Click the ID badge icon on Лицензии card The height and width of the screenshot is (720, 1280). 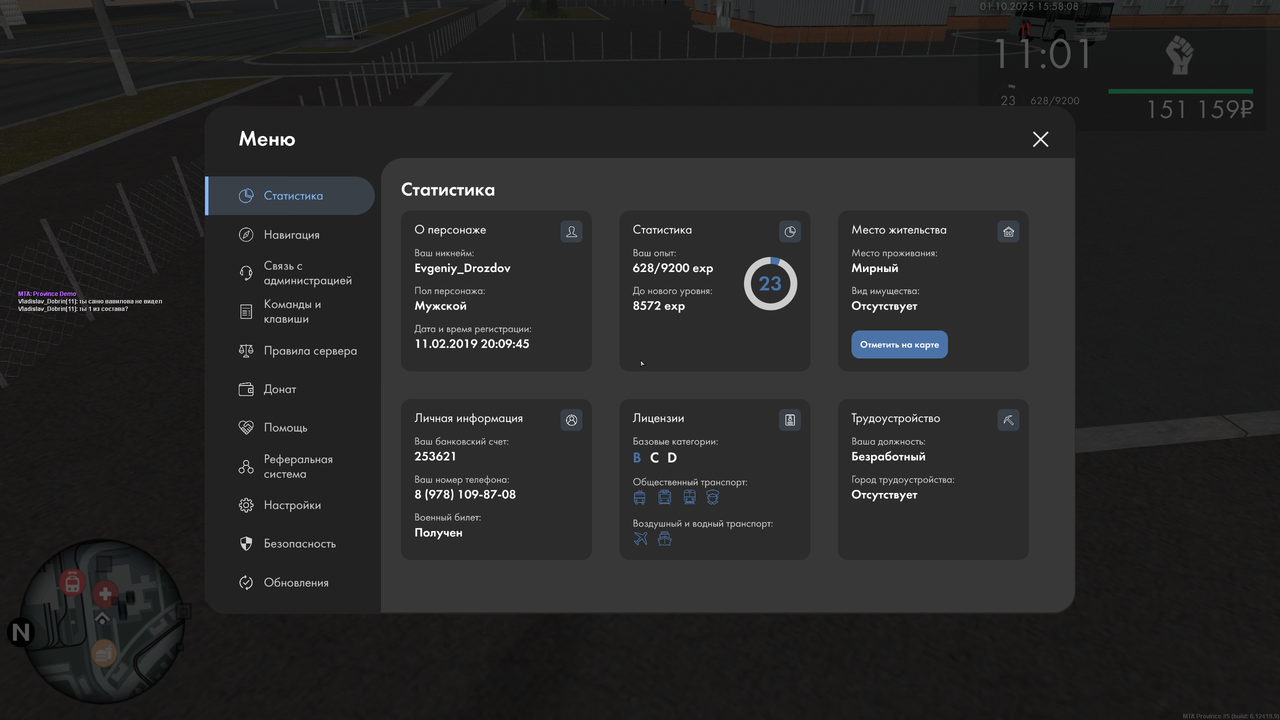[790, 420]
